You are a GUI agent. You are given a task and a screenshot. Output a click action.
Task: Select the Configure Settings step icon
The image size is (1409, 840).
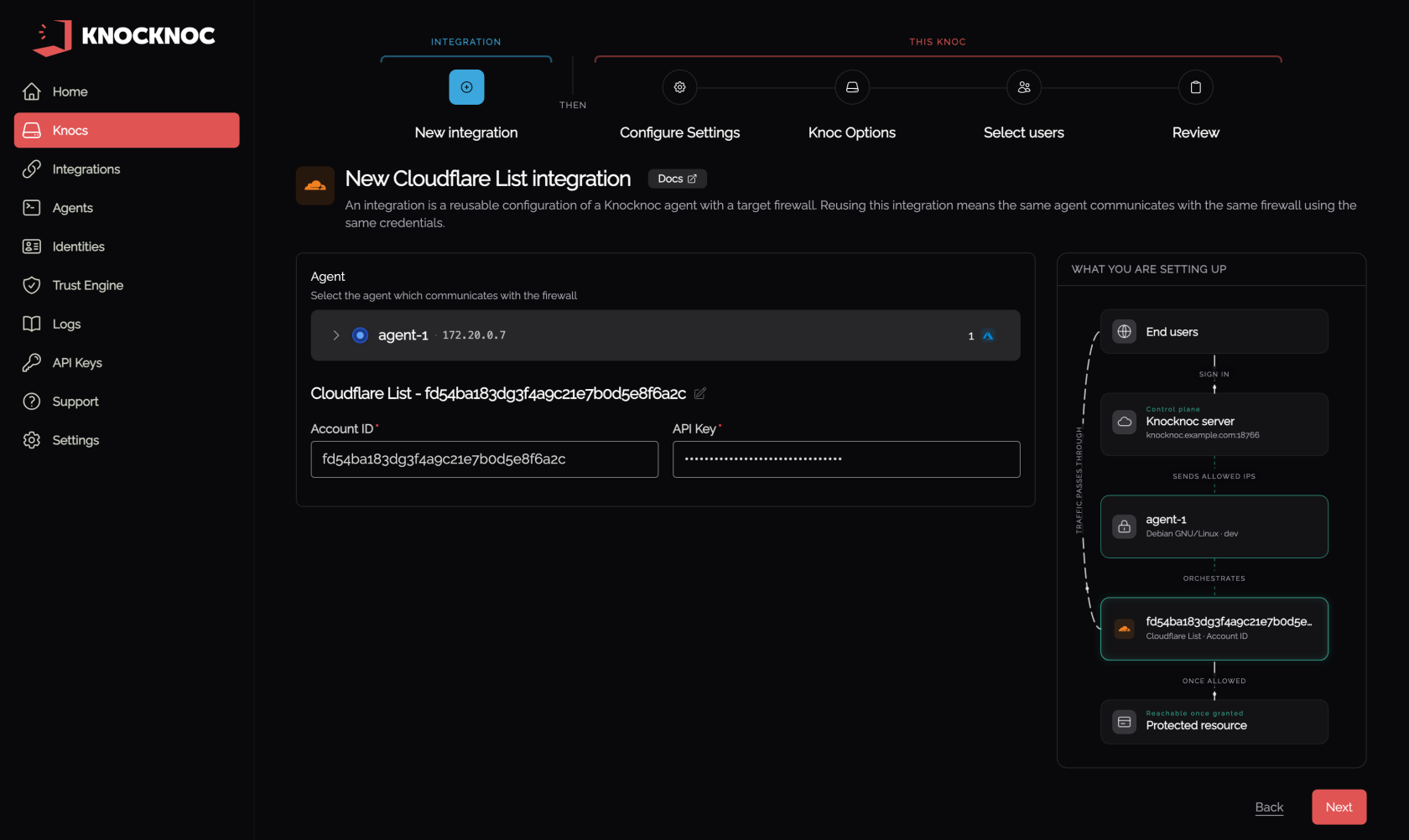[680, 87]
